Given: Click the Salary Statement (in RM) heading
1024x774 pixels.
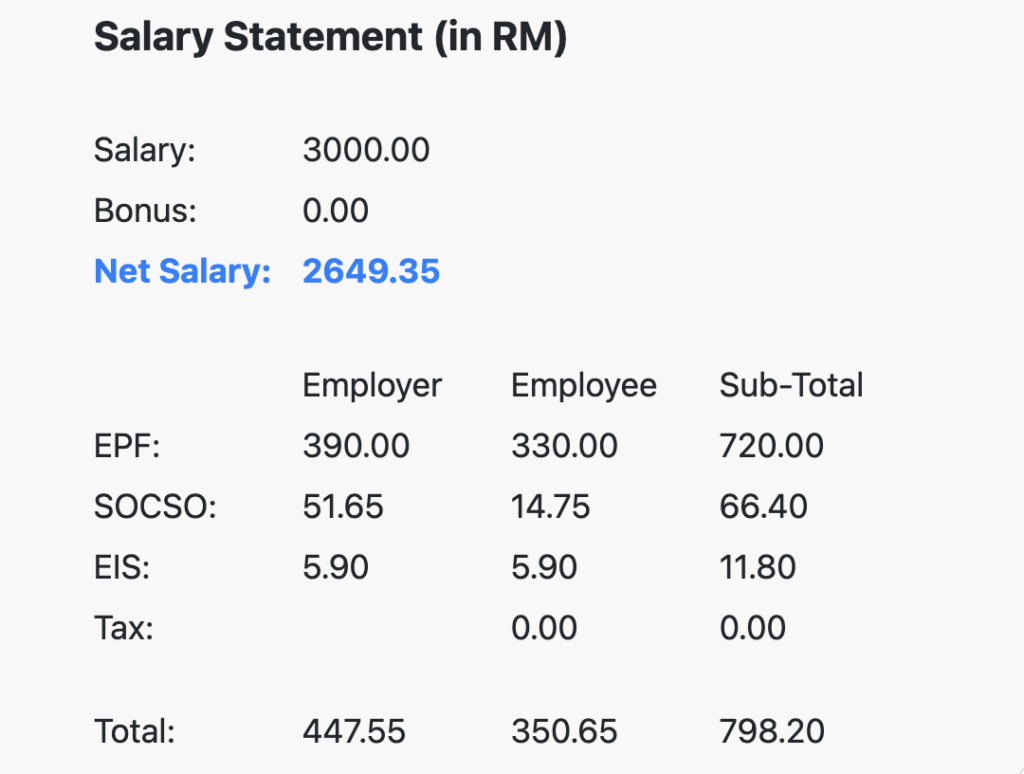Looking at the screenshot, I should (330, 37).
